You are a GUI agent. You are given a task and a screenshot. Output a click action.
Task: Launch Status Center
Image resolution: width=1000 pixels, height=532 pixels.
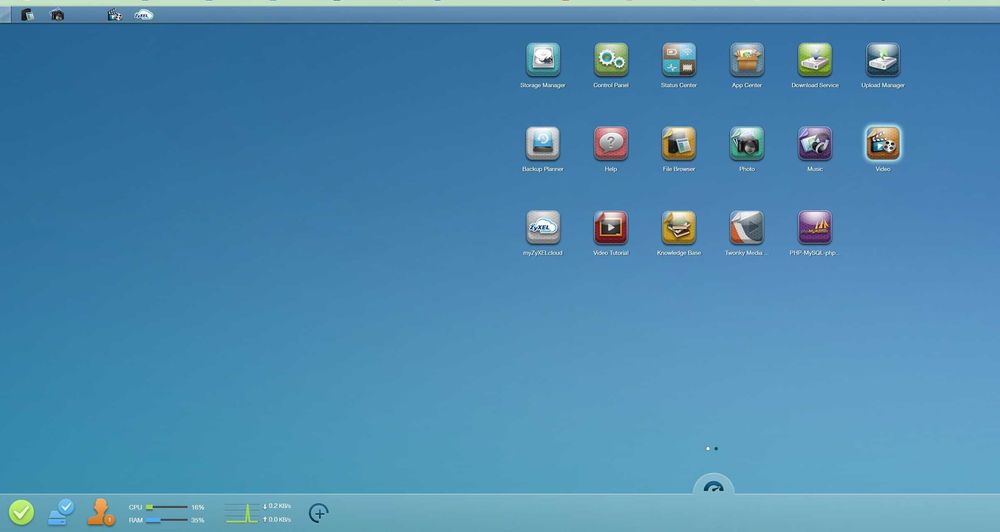click(x=679, y=59)
